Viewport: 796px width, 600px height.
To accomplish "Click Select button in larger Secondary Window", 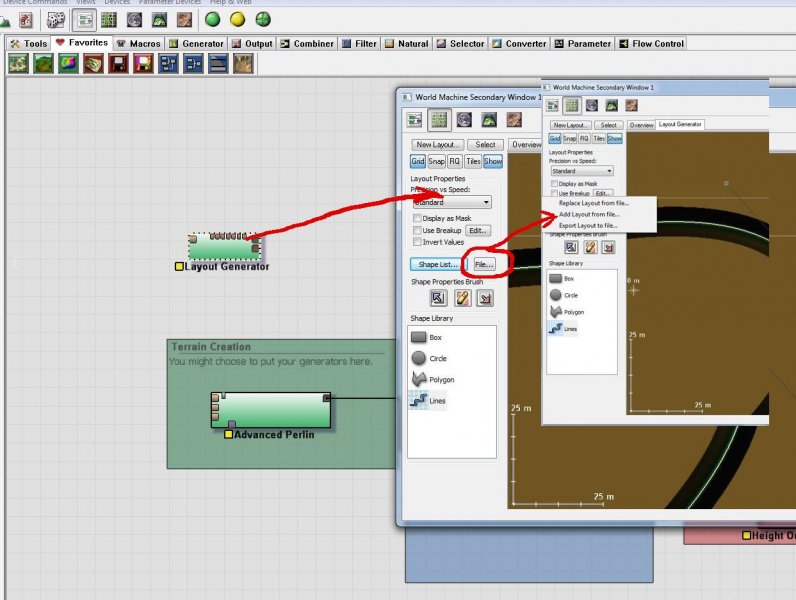I will pyautogui.click(x=485, y=145).
